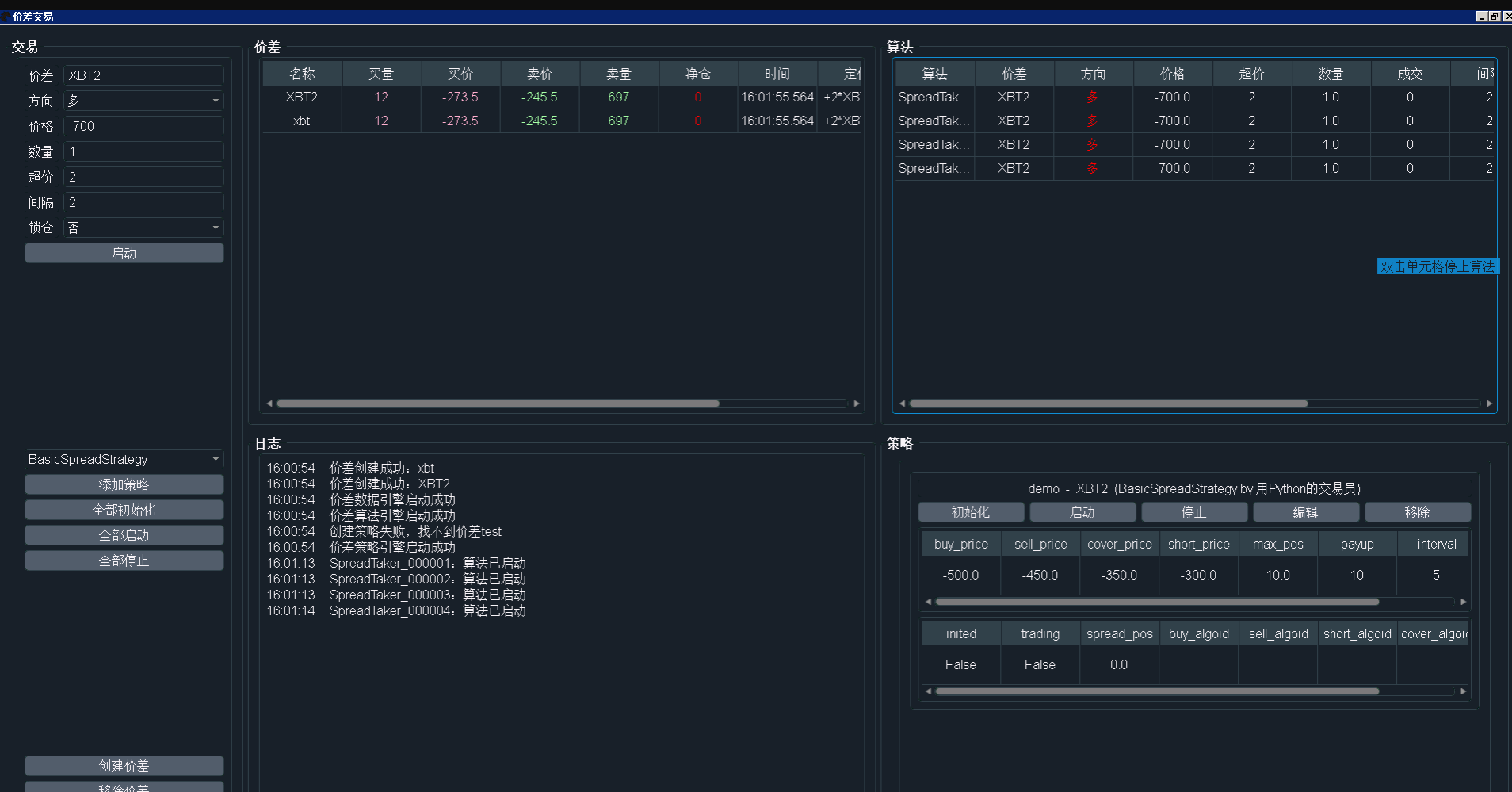Viewport: 1512px width, 792px height.
Task: Click the 时间 column header
Action: tap(777, 74)
